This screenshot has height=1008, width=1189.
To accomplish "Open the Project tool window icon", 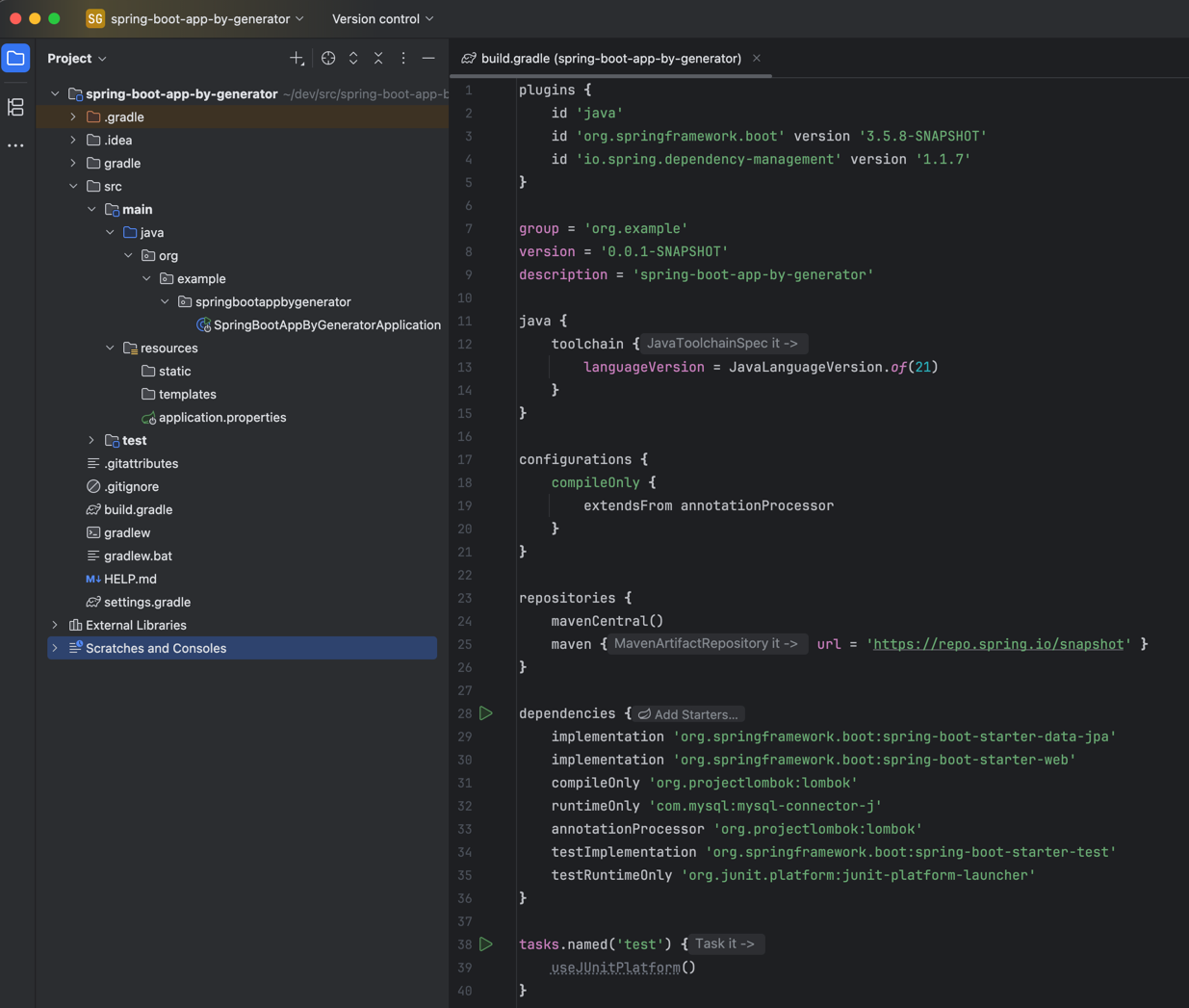I will point(16,59).
